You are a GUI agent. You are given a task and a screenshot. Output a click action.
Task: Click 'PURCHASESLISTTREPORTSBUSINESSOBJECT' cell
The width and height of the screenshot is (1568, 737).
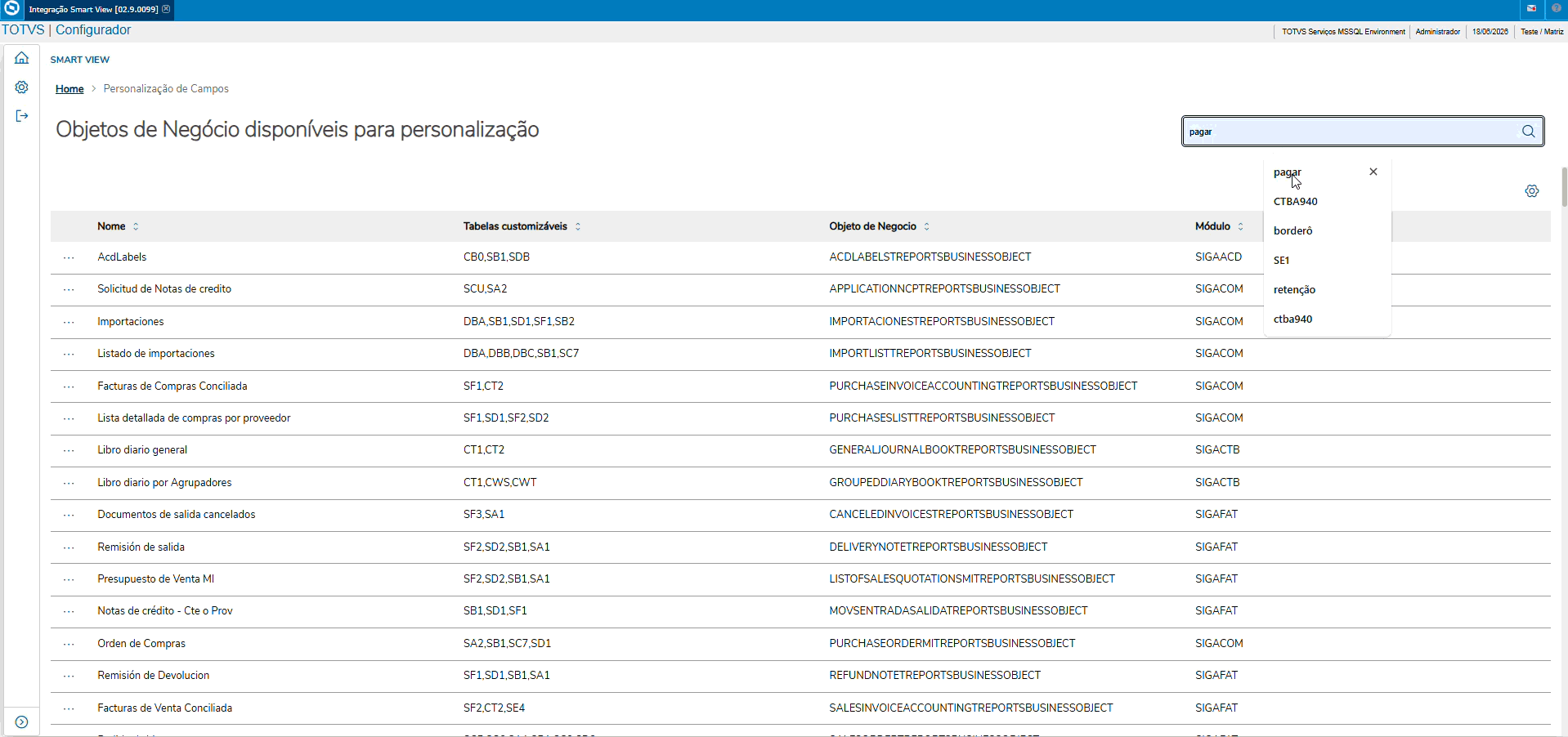pos(942,418)
